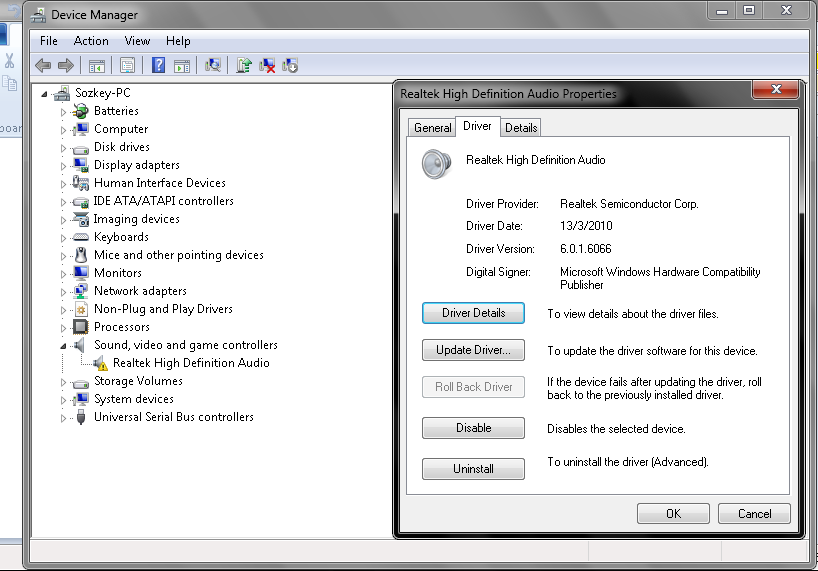Click the Non-Plug and Play Drivers icon
818x571 pixels.
[81, 309]
